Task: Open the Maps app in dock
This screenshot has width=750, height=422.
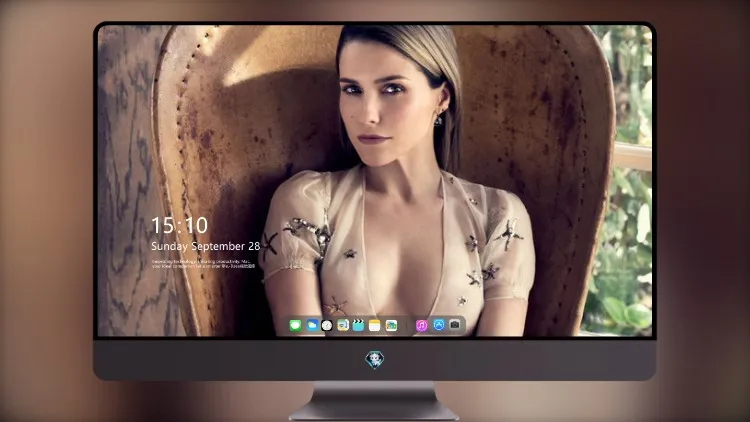Action: [343, 326]
